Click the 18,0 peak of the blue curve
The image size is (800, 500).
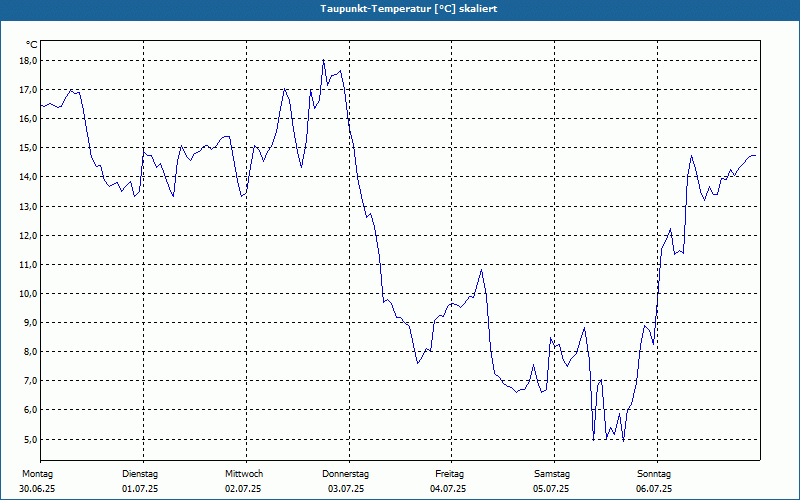click(323, 60)
